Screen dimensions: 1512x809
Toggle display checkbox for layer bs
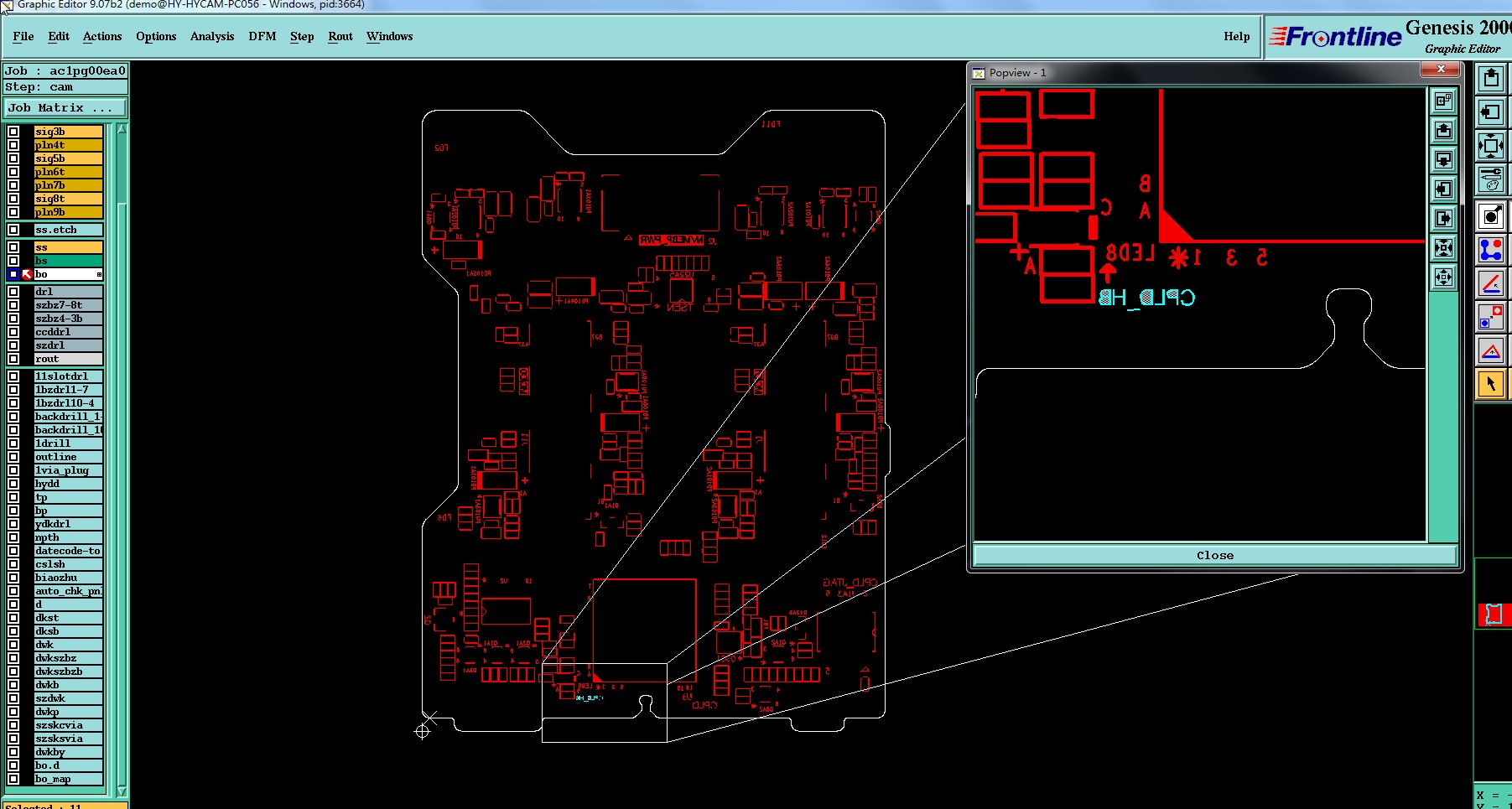[13, 261]
